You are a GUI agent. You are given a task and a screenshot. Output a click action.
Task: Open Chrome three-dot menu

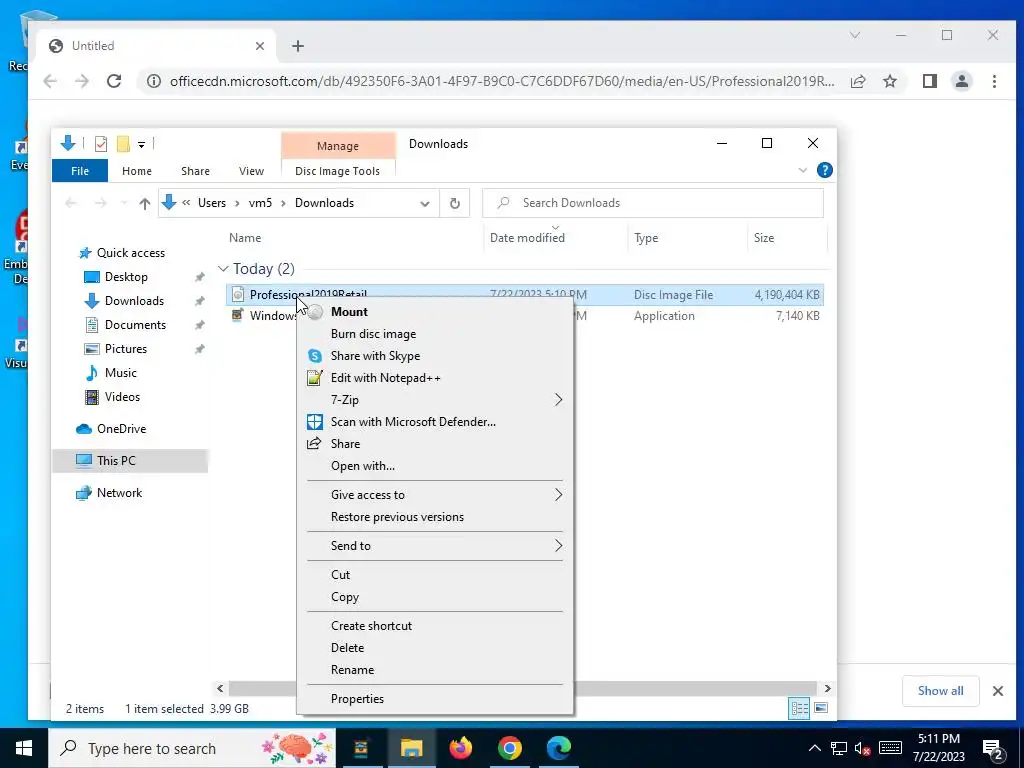[994, 81]
